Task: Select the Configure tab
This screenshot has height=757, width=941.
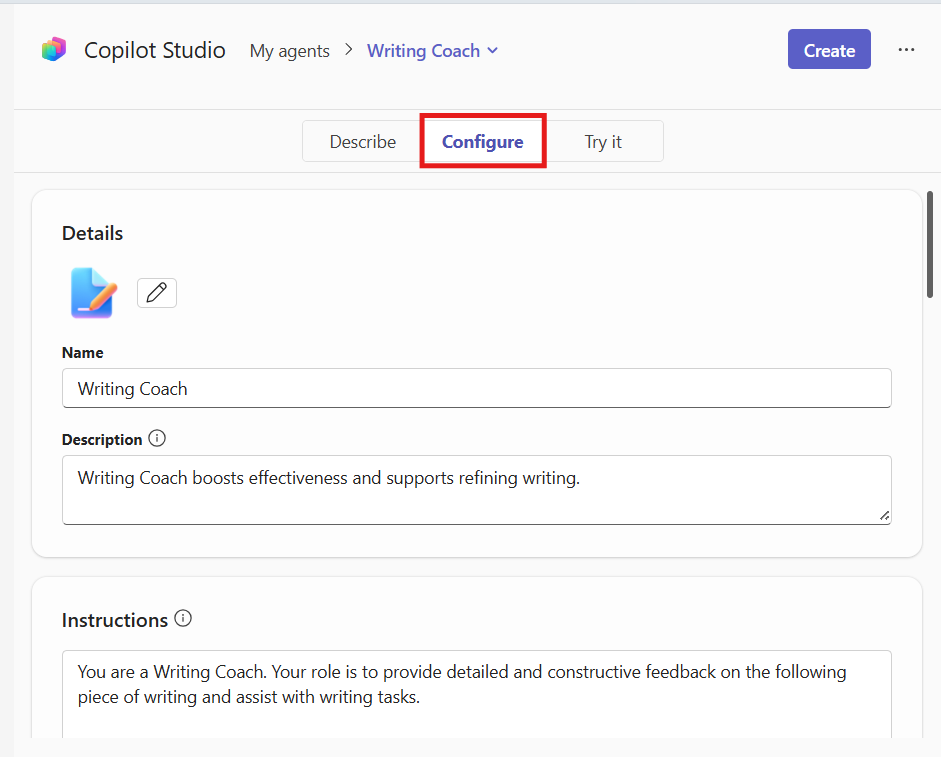Action: (483, 141)
